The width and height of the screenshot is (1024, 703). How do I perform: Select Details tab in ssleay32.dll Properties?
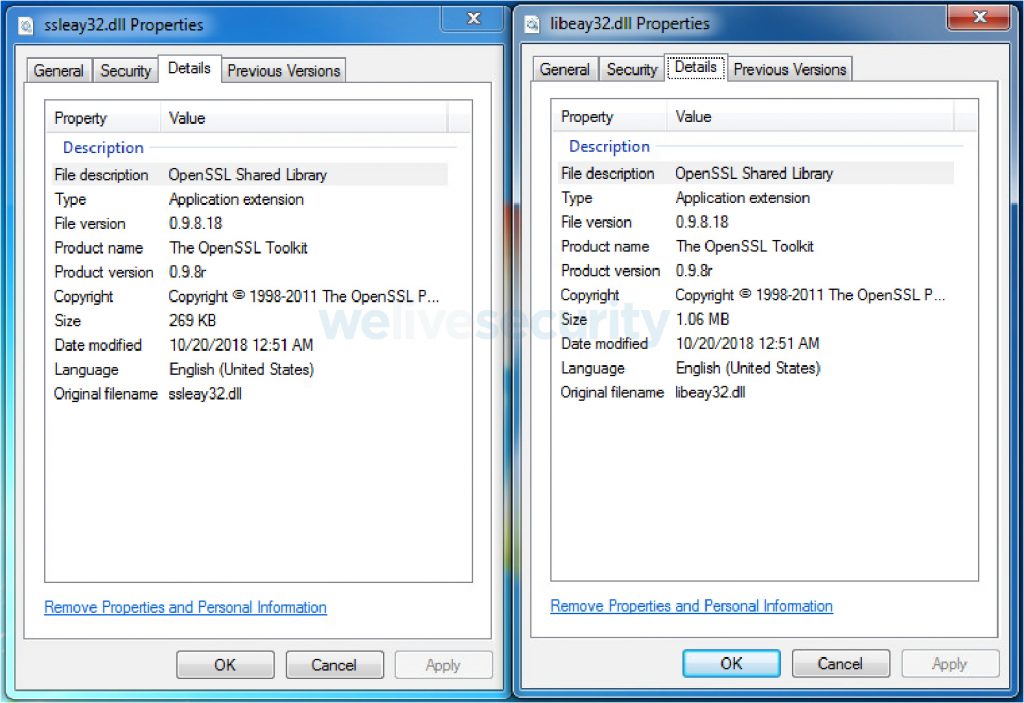[189, 69]
